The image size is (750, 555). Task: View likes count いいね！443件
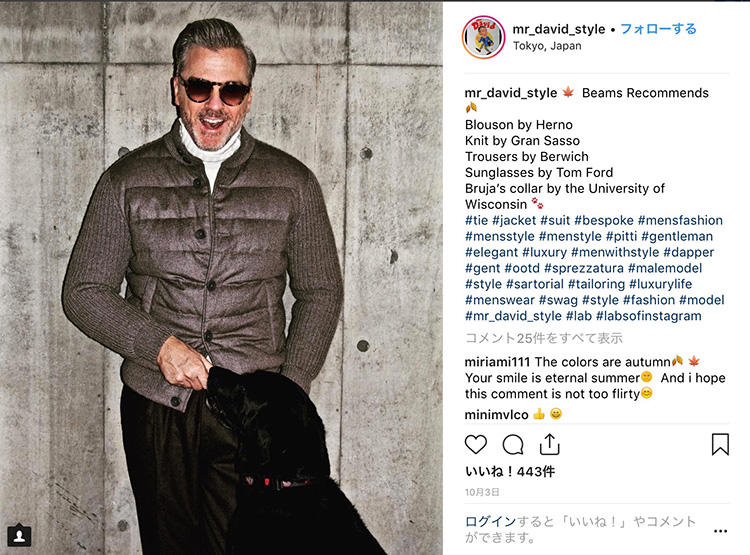510,472
